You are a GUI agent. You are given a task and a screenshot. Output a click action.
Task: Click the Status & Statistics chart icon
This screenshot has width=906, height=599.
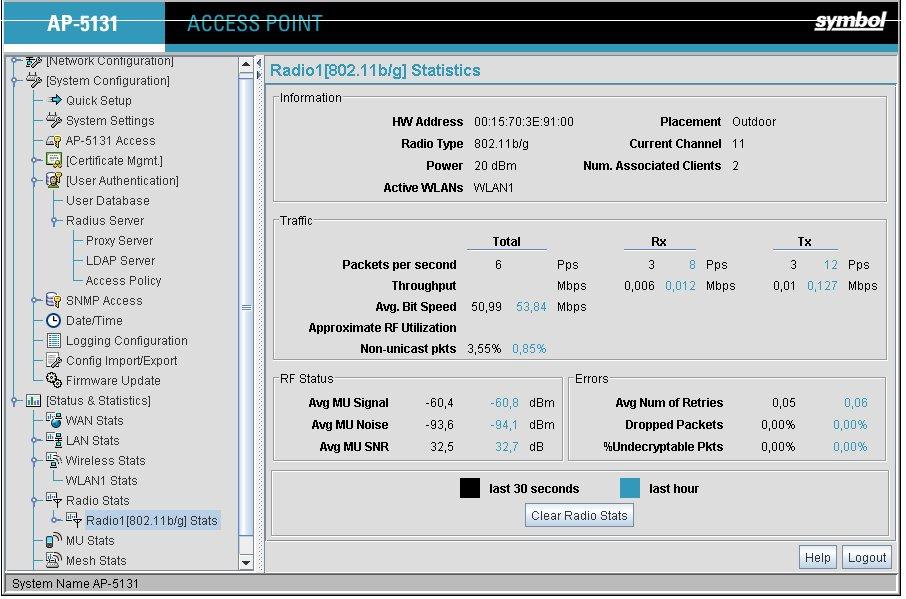34,400
